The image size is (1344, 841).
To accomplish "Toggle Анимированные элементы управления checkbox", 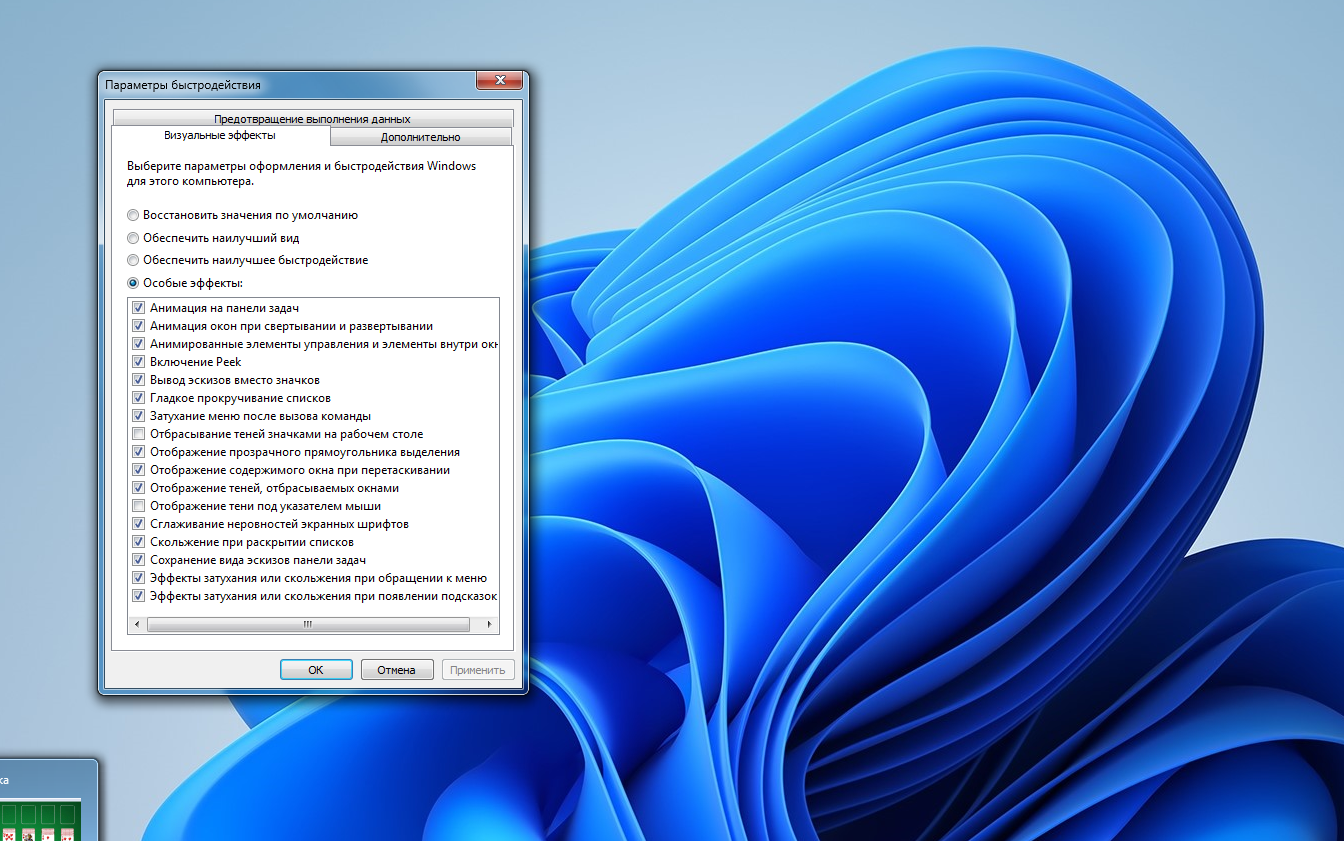I will tap(138, 344).
